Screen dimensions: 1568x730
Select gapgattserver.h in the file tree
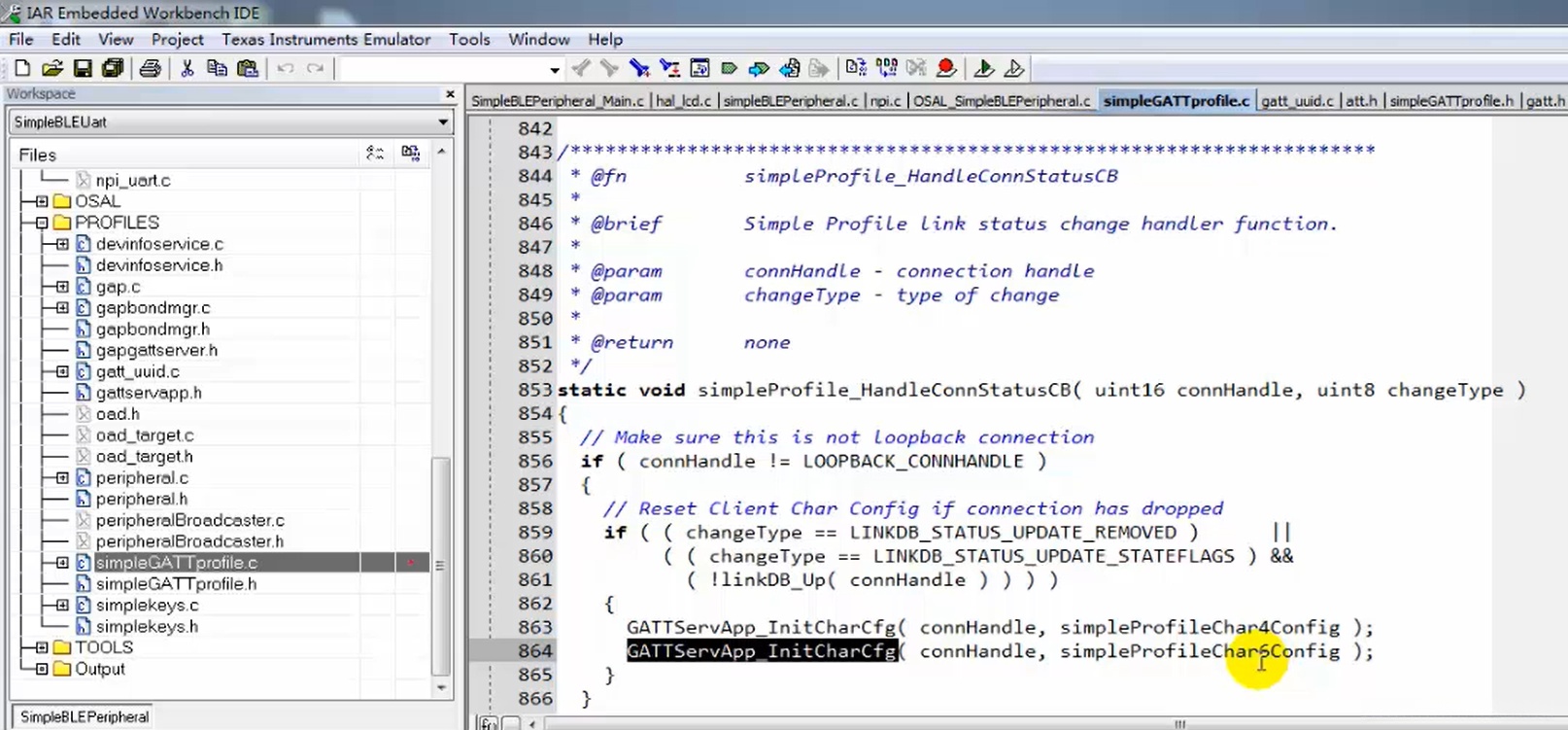click(156, 351)
